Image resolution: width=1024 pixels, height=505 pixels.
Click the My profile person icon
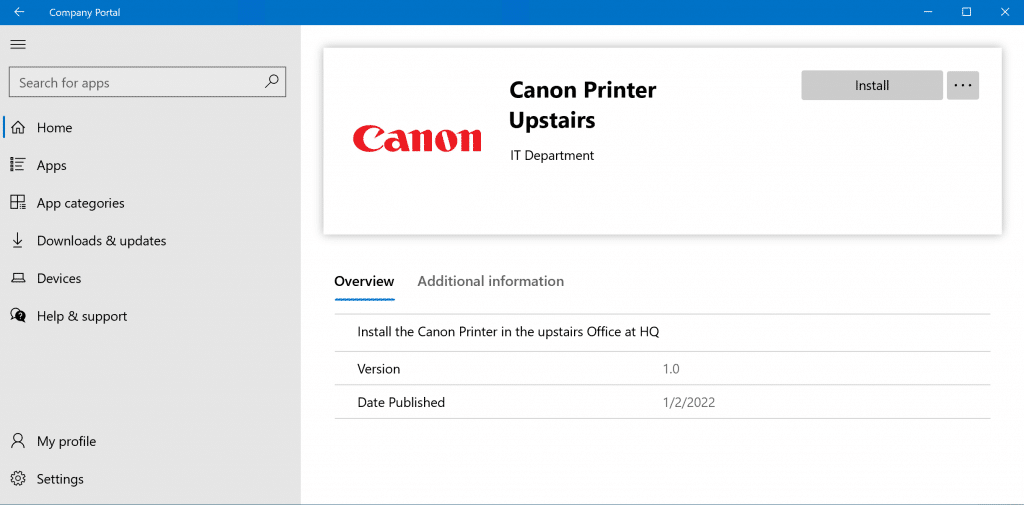pos(18,441)
